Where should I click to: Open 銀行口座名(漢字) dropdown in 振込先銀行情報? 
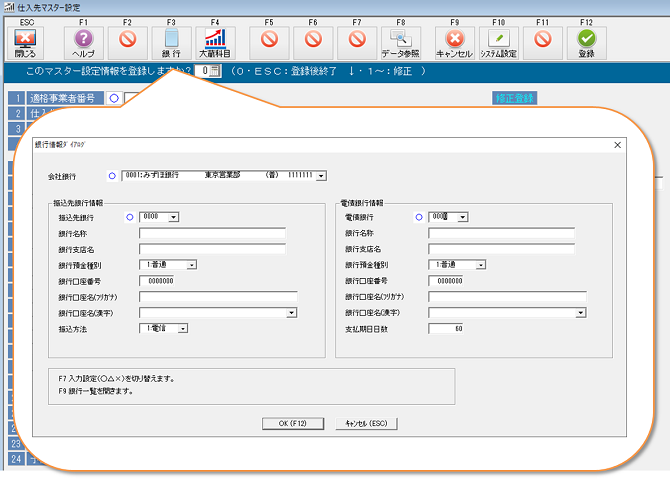click(x=292, y=312)
